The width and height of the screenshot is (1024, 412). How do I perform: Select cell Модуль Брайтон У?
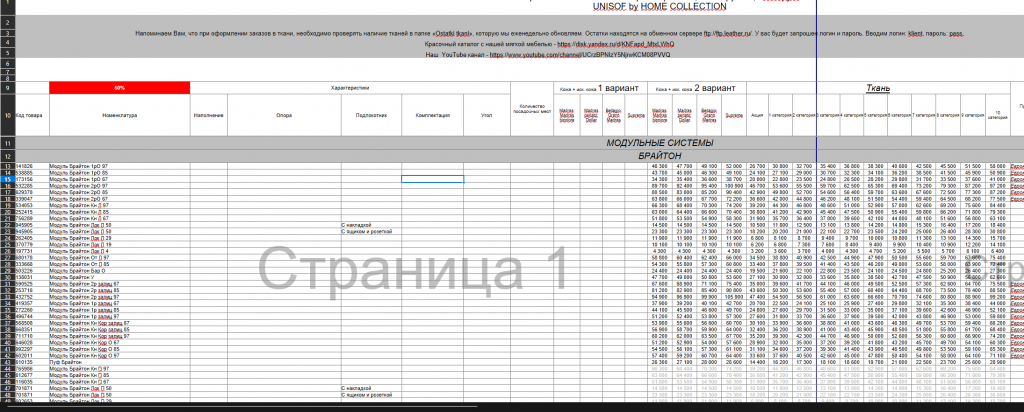click(120, 277)
